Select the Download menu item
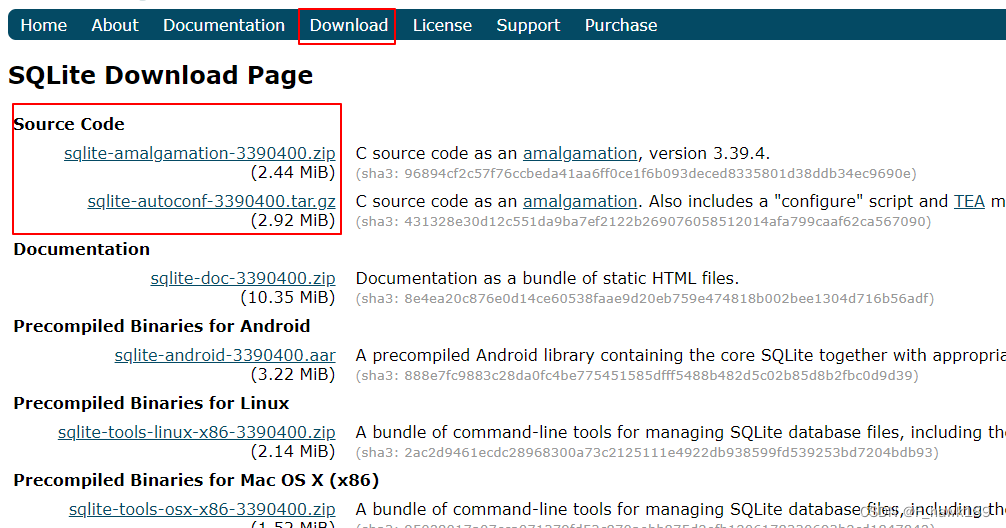 pos(348,25)
